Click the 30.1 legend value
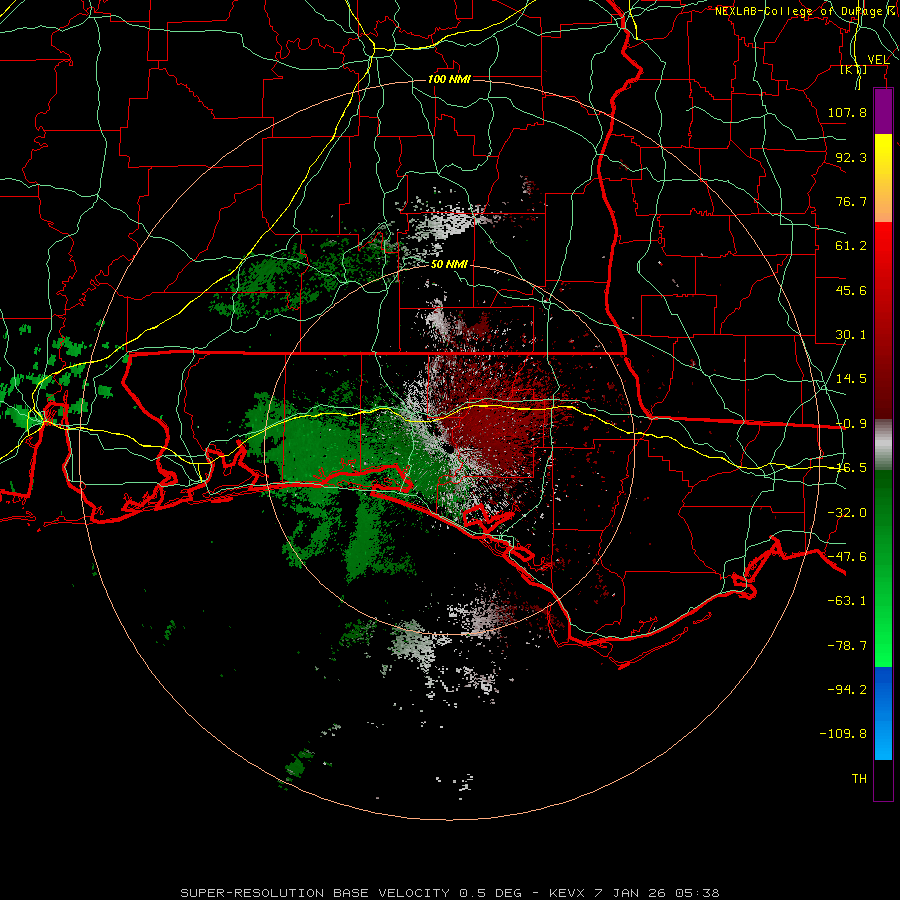The width and height of the screenshot is (900, 900). click(x=851, y=335)
